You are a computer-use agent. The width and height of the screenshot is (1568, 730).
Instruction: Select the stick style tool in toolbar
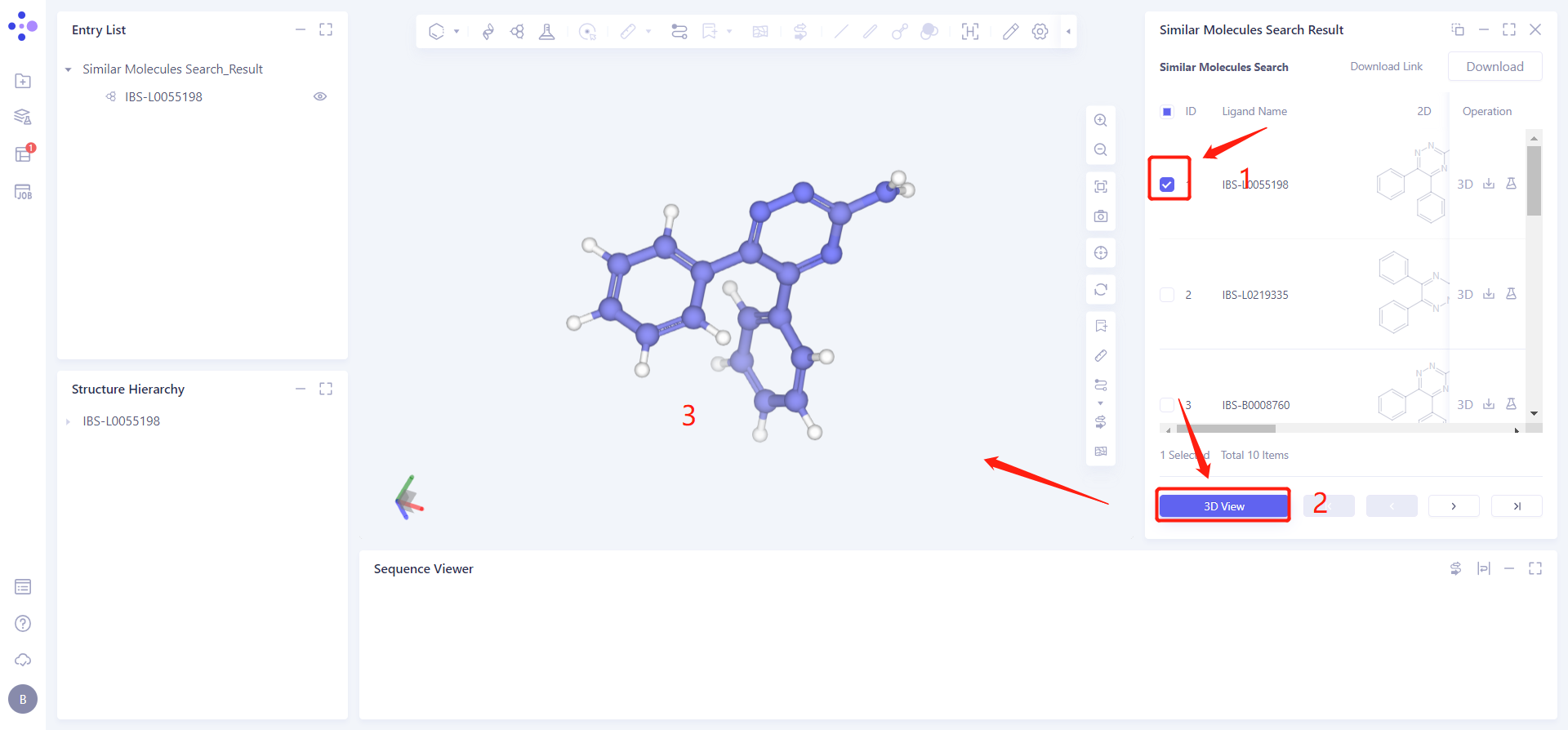(x=870, y=31)
